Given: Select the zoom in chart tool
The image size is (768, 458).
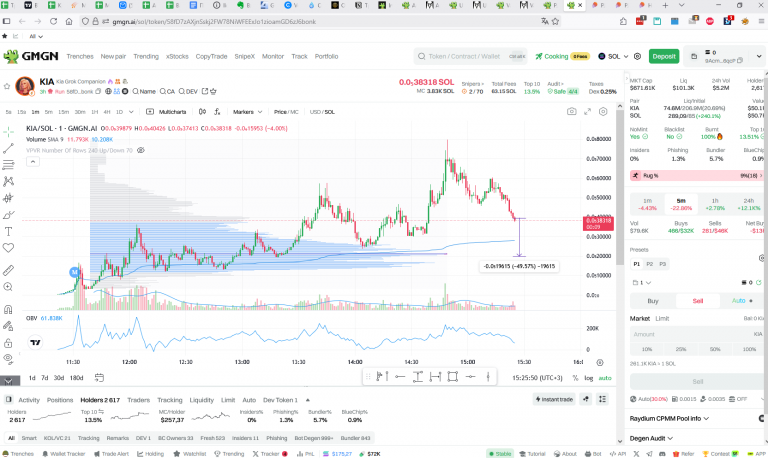Looking at the screenshot, I should (8, 287).
